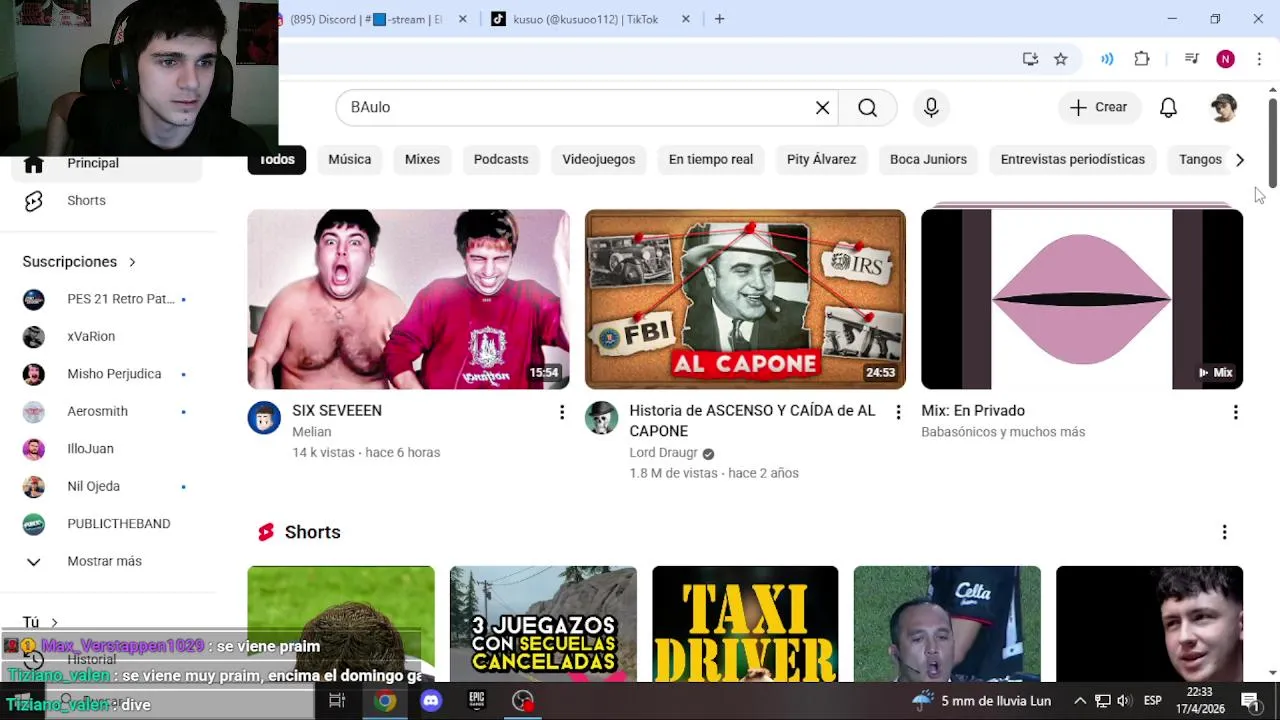Viewport: 1280px width, 720px height.
Task: Click the magnifying glass search button
Action: click(867, 108)
